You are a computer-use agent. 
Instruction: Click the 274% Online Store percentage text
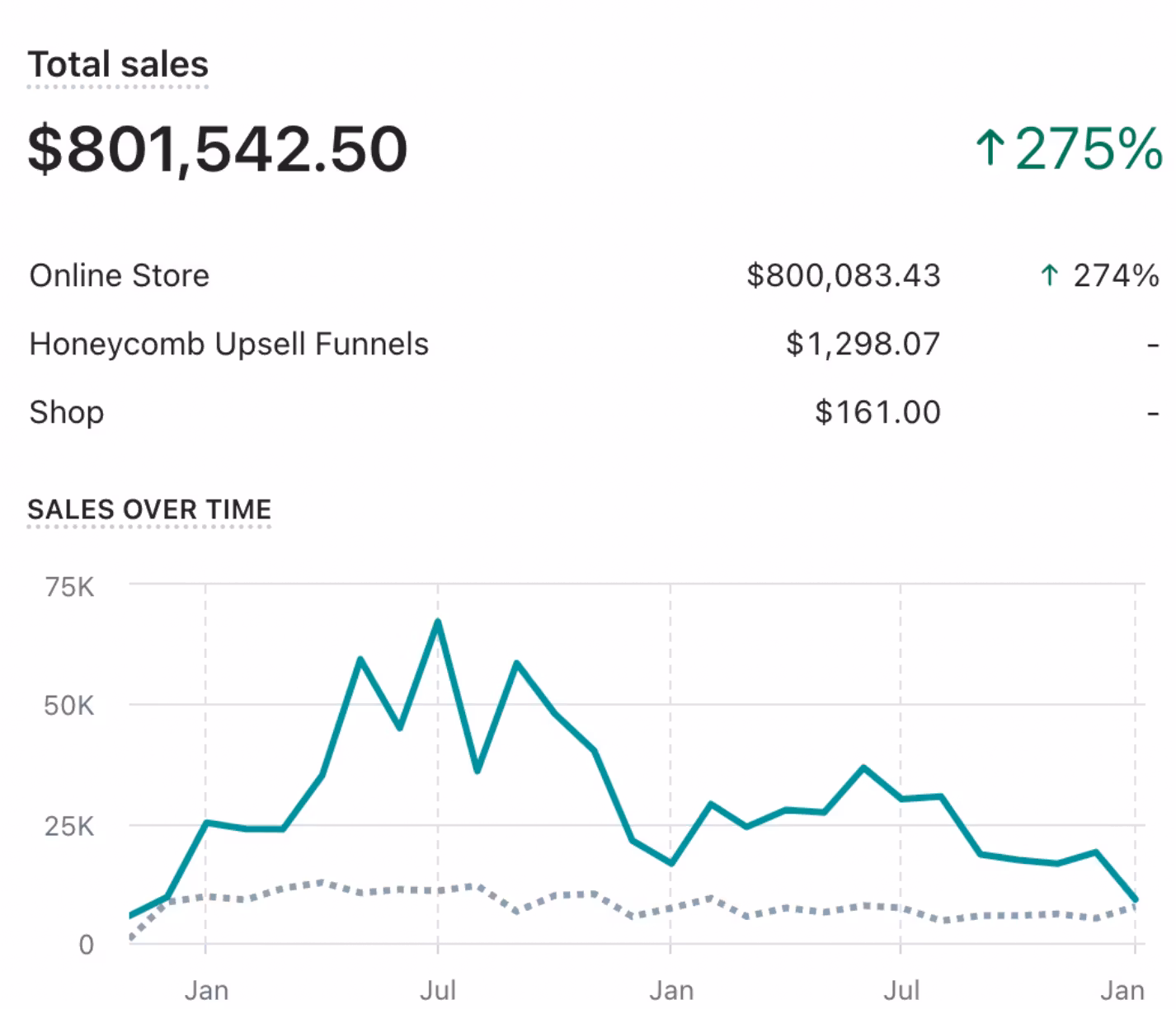[1116, 275]
